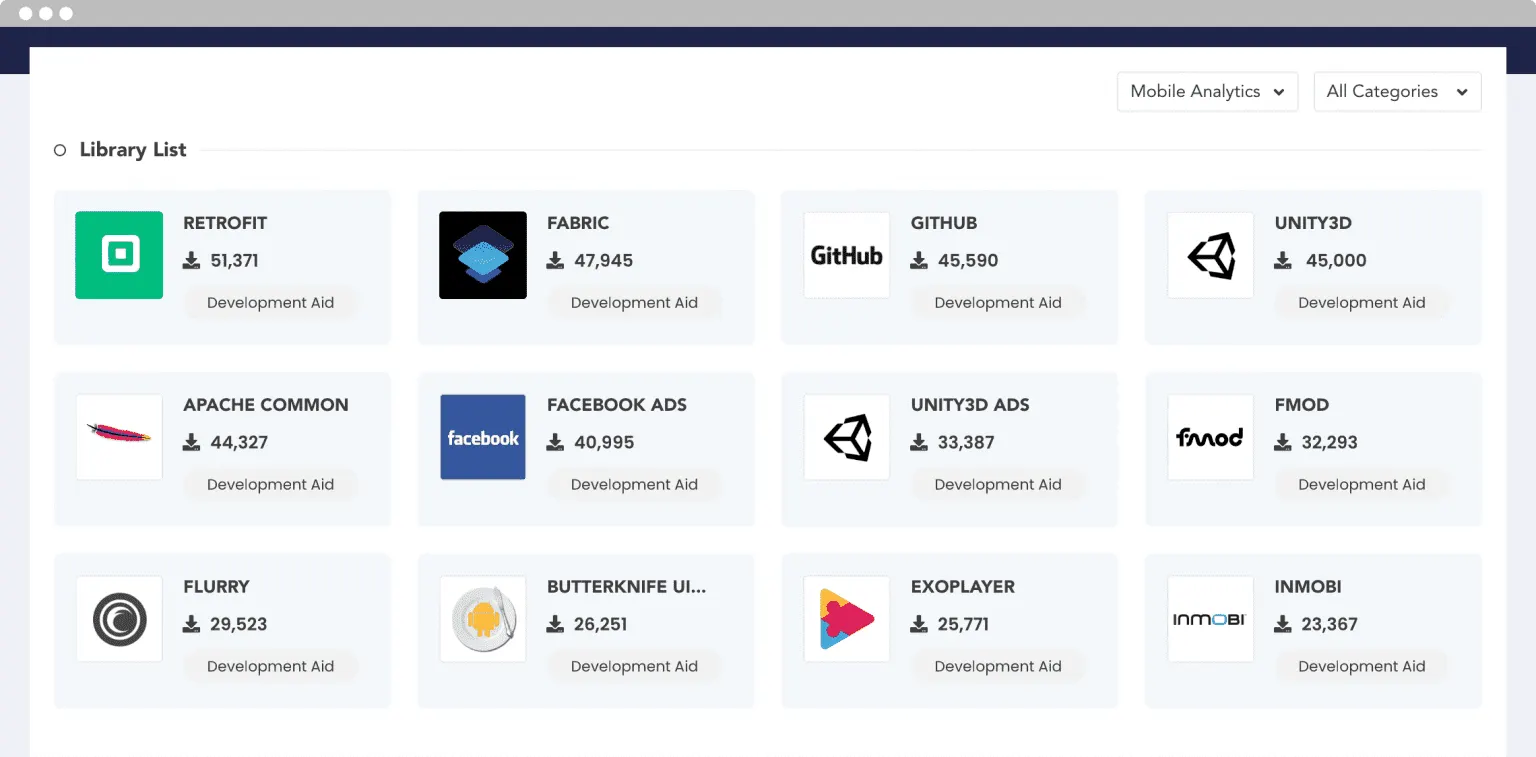Select the INMOBI title text

click(x=1308, y=587)
